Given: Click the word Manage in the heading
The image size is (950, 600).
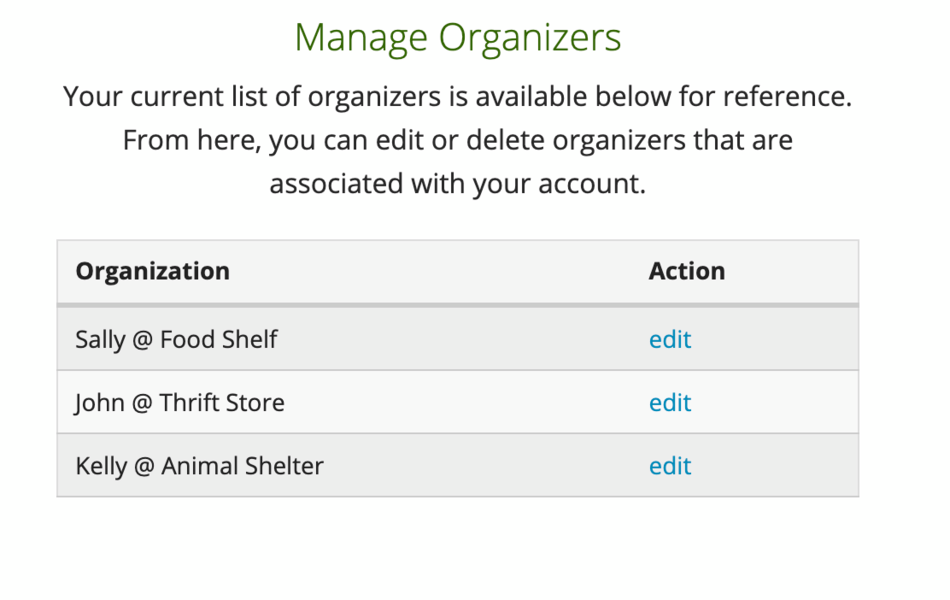Looking at the screenshot, I should (362, 38).
